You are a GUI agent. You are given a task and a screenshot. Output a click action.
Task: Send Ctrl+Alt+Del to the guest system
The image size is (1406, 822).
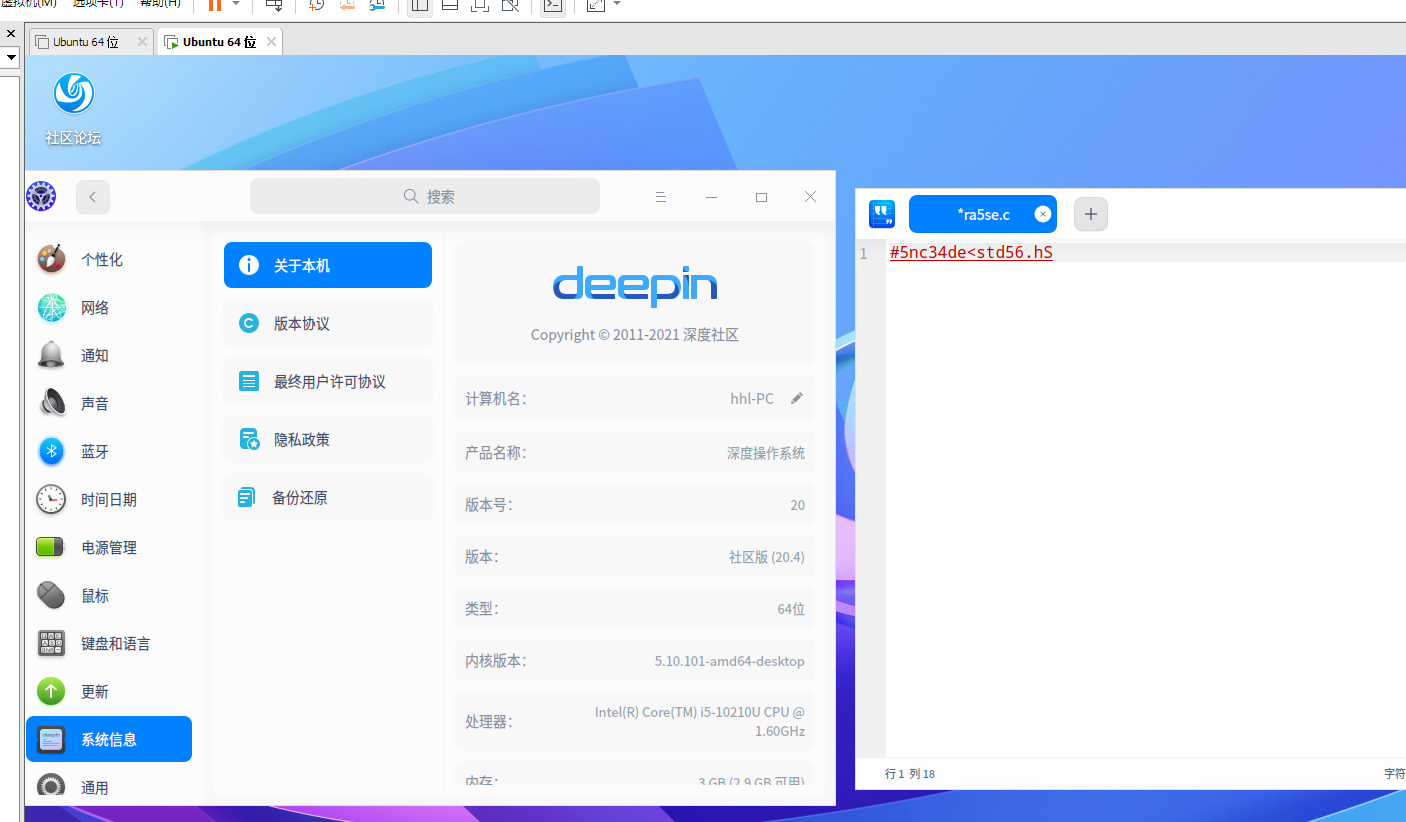[x=273, y=7]
